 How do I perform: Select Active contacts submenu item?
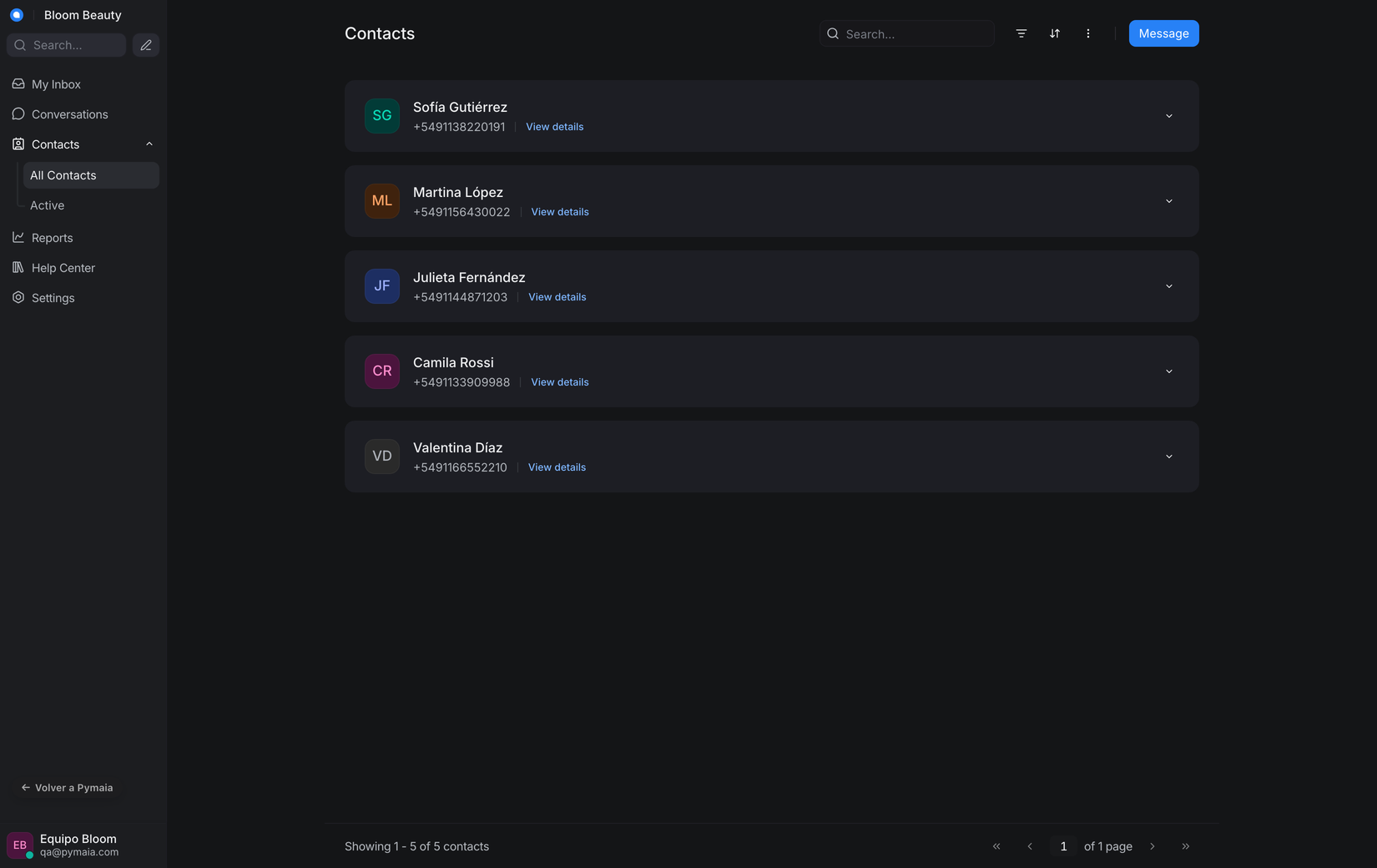pyautogui.click(x=91, y=205)
